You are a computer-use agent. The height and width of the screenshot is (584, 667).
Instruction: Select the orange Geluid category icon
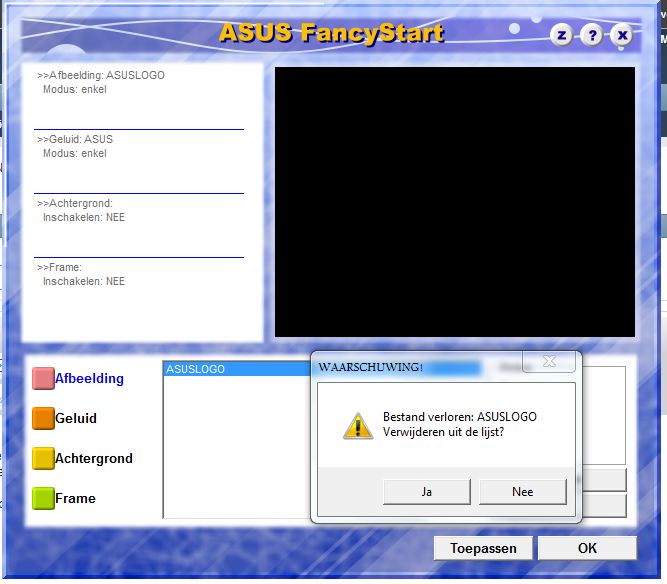(43, 419)
